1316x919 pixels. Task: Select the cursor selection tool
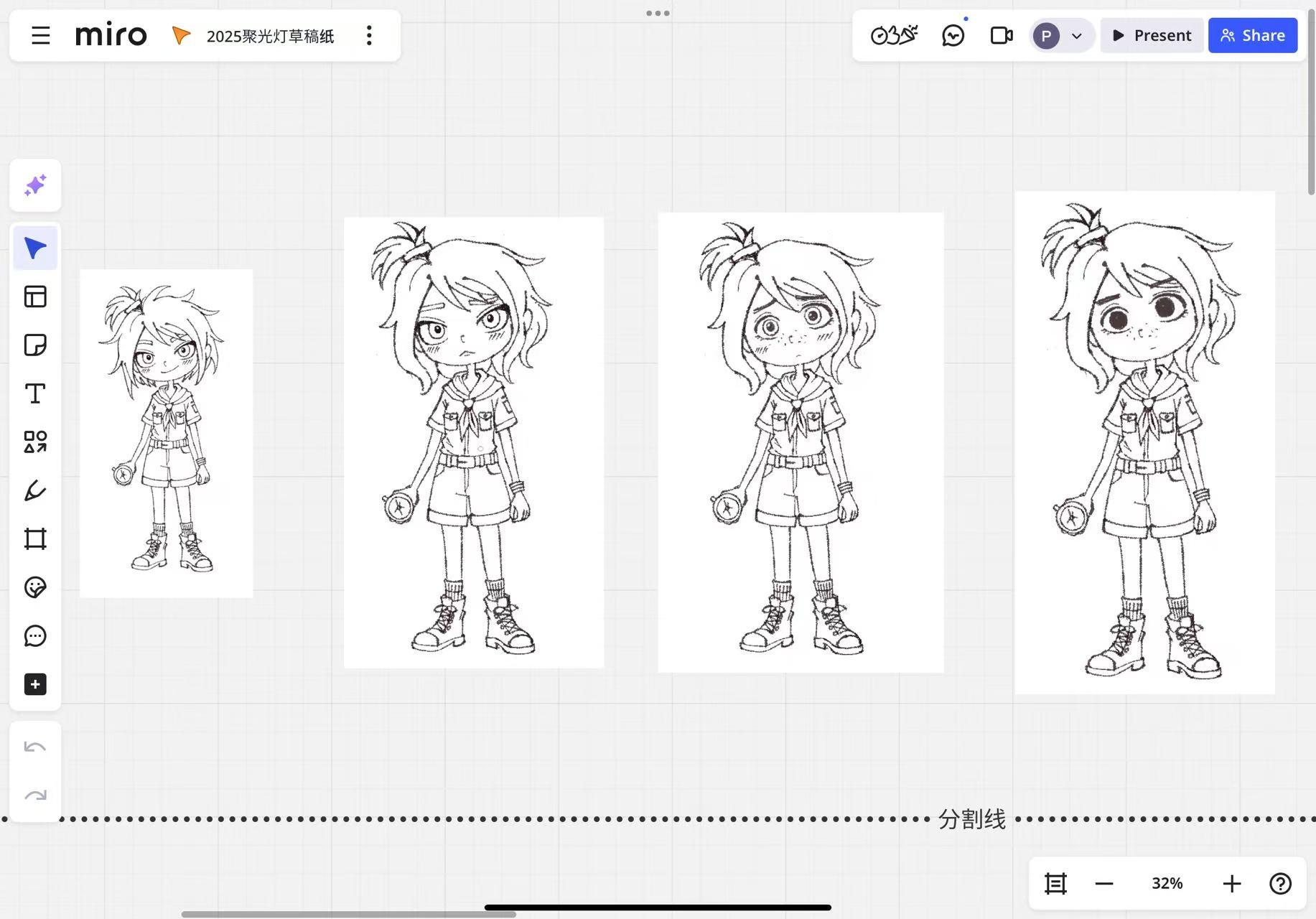[35, 248]
